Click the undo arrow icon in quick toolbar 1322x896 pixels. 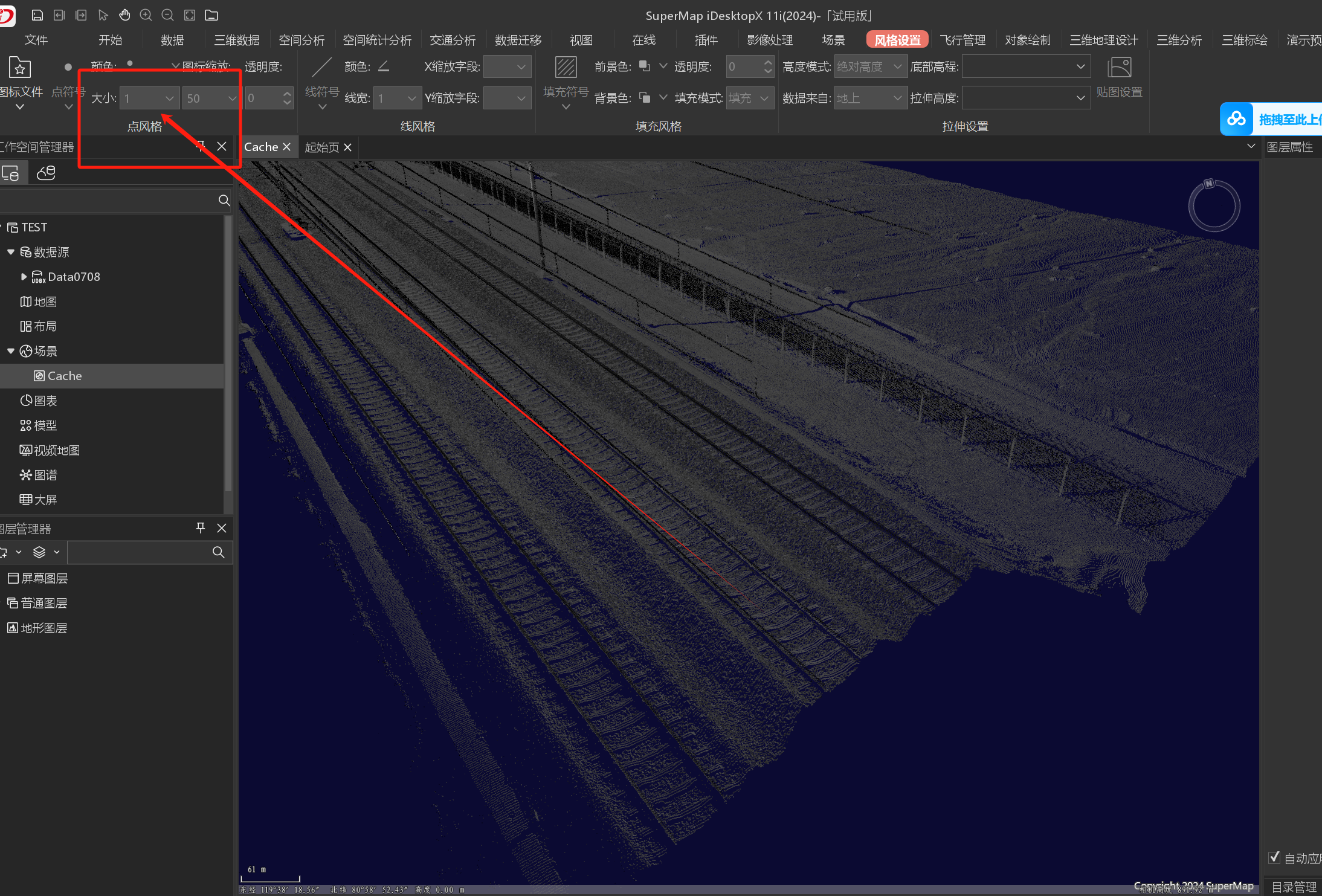pyautogui.click(x=59, y=15)
